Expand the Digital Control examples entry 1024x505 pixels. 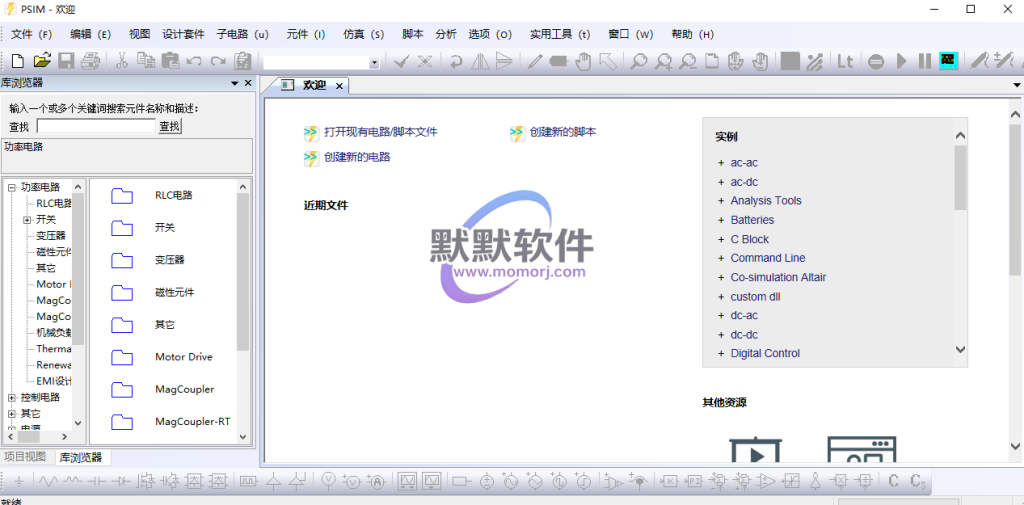[721, 353]
